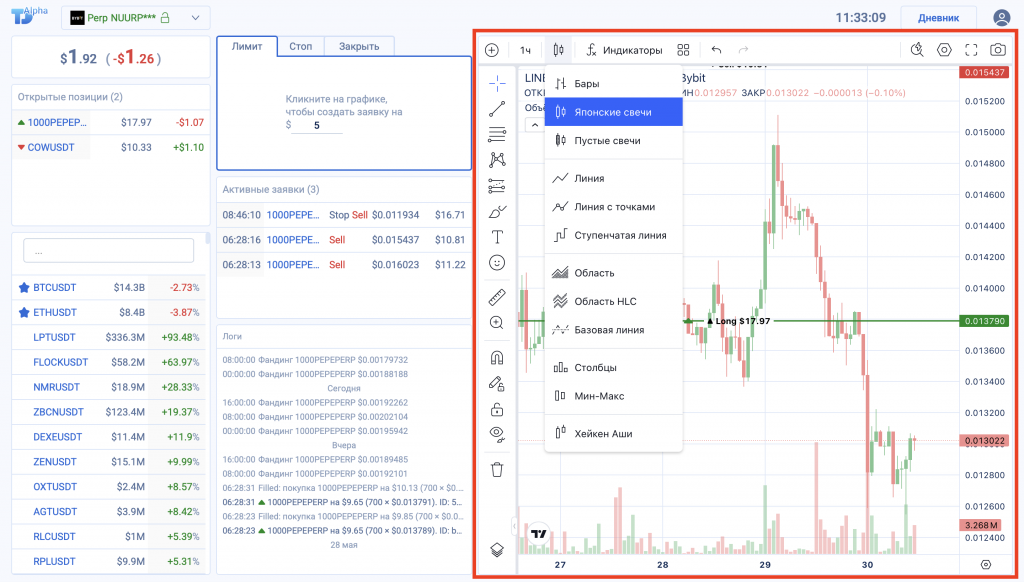1024x582 pixels.
Task: Select the Sell order at $0.016023
Action: tap(344, 265)
